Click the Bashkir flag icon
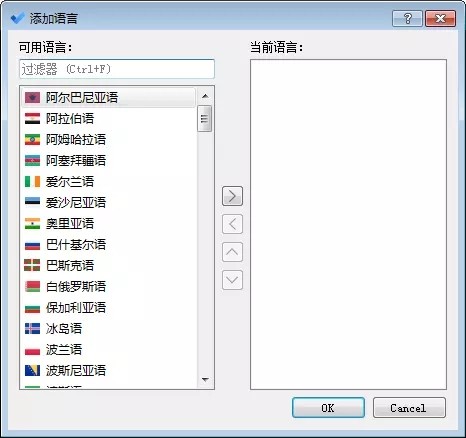Image resolution: width=466 pixels, height=438 pixels. (32, 245)
